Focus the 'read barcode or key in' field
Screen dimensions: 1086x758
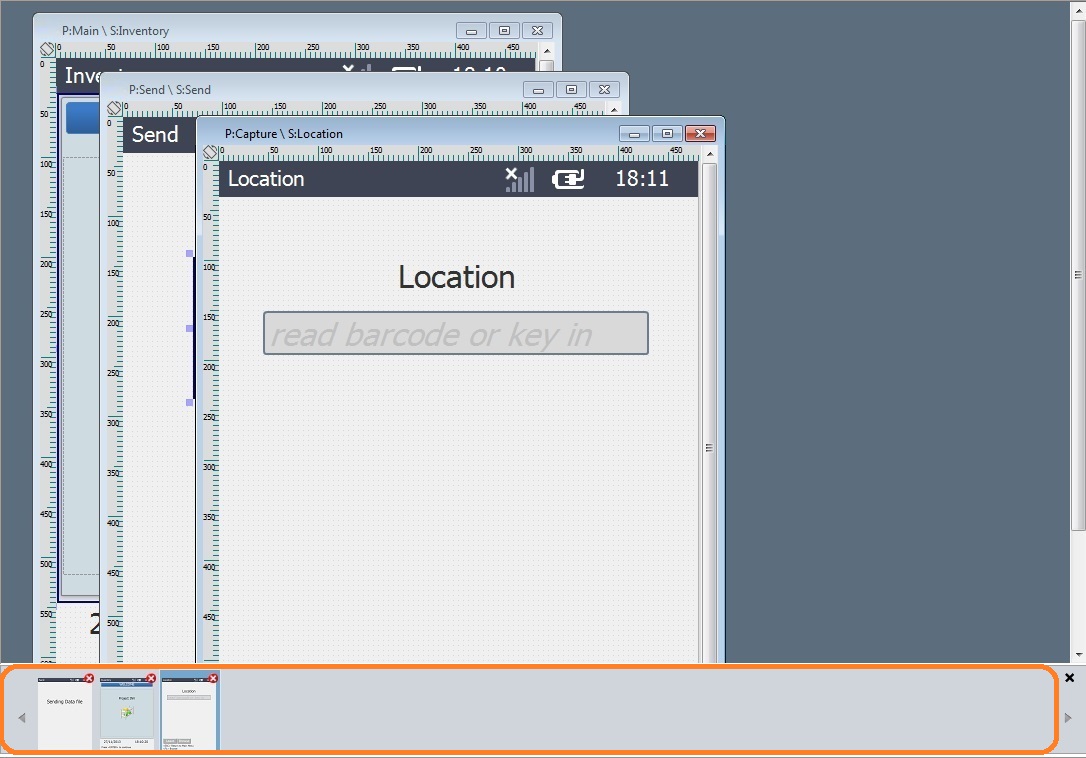click(x=455, y=334)
